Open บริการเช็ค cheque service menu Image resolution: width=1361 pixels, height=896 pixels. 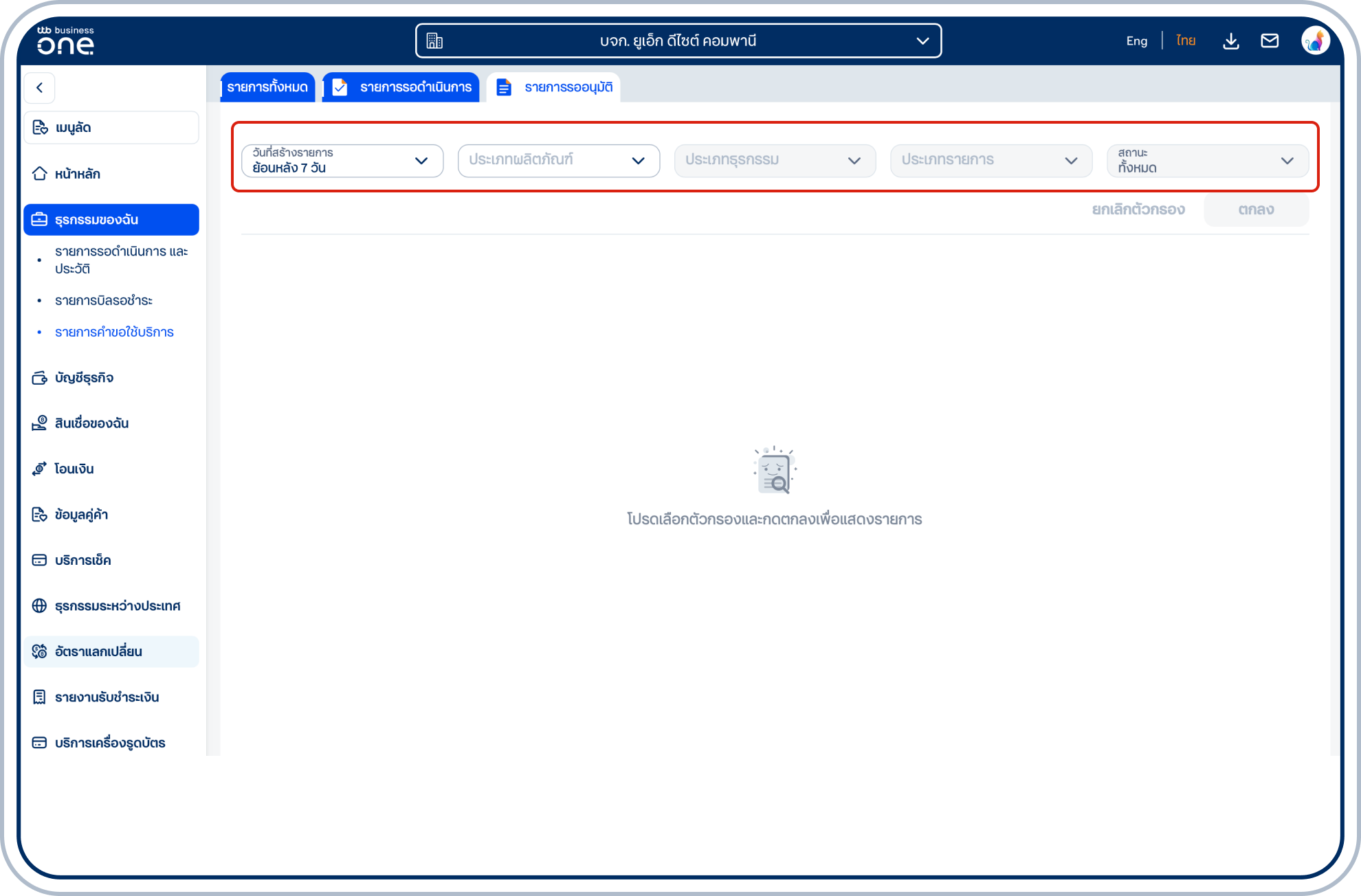pyautogui.click(x=82, y=561)
